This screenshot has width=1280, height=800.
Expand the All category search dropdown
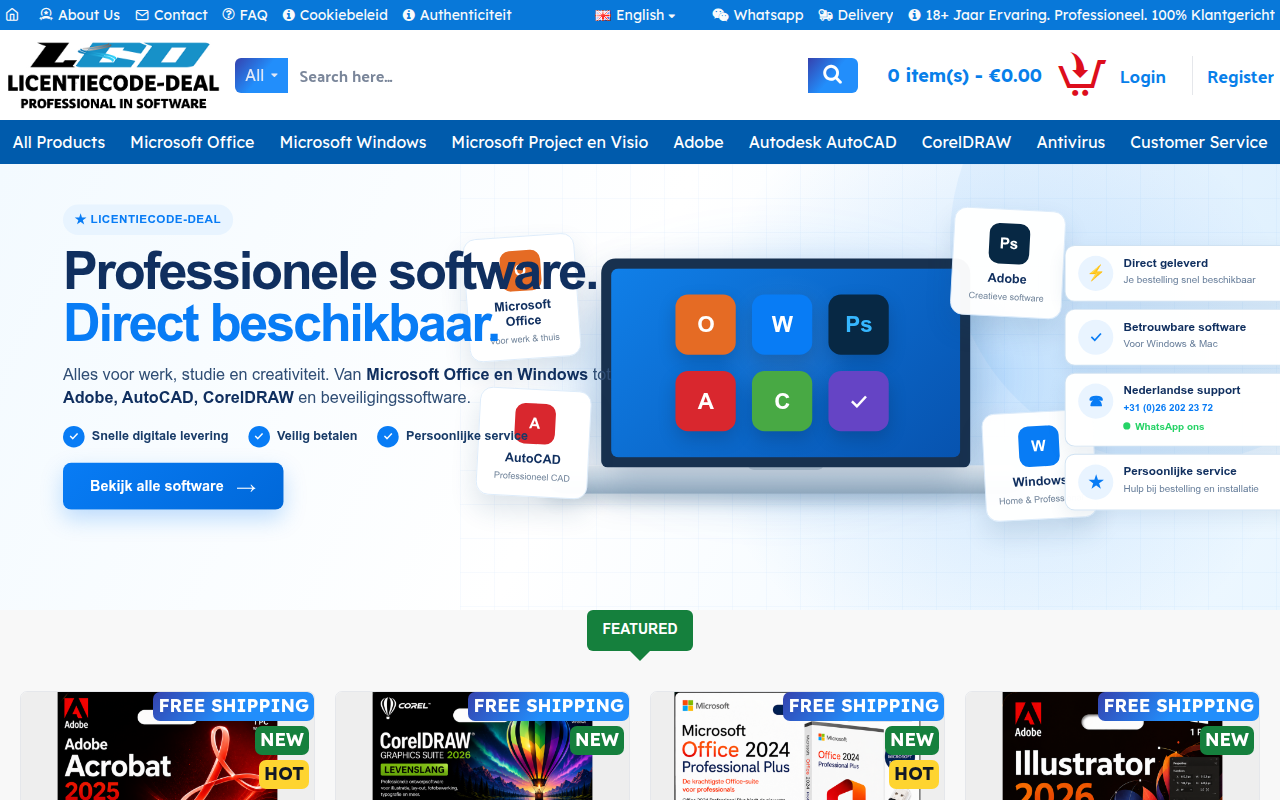[261, 75]
